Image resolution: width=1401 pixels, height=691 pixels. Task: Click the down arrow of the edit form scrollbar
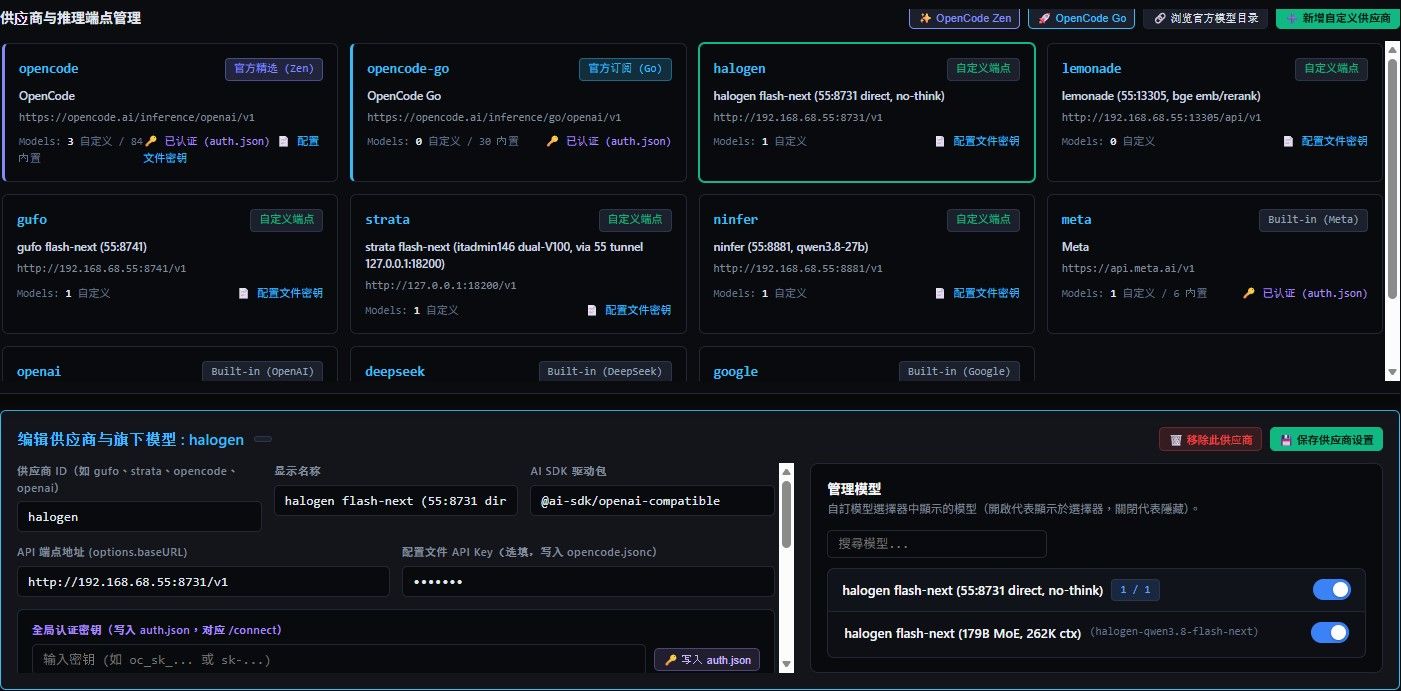pyautogui.click(x=786, y=663)
